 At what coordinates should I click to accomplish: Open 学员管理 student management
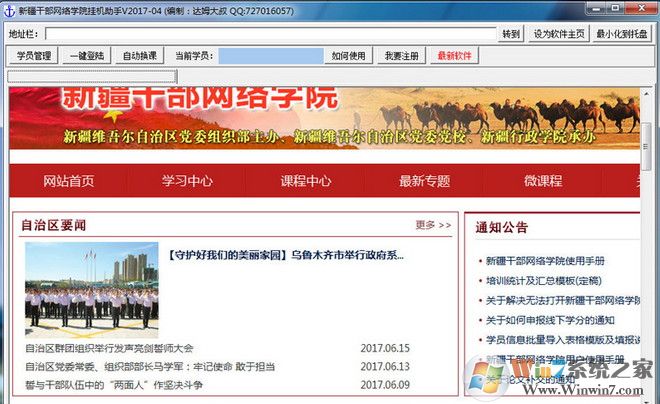pyautogui.click(x=34, y=56)
